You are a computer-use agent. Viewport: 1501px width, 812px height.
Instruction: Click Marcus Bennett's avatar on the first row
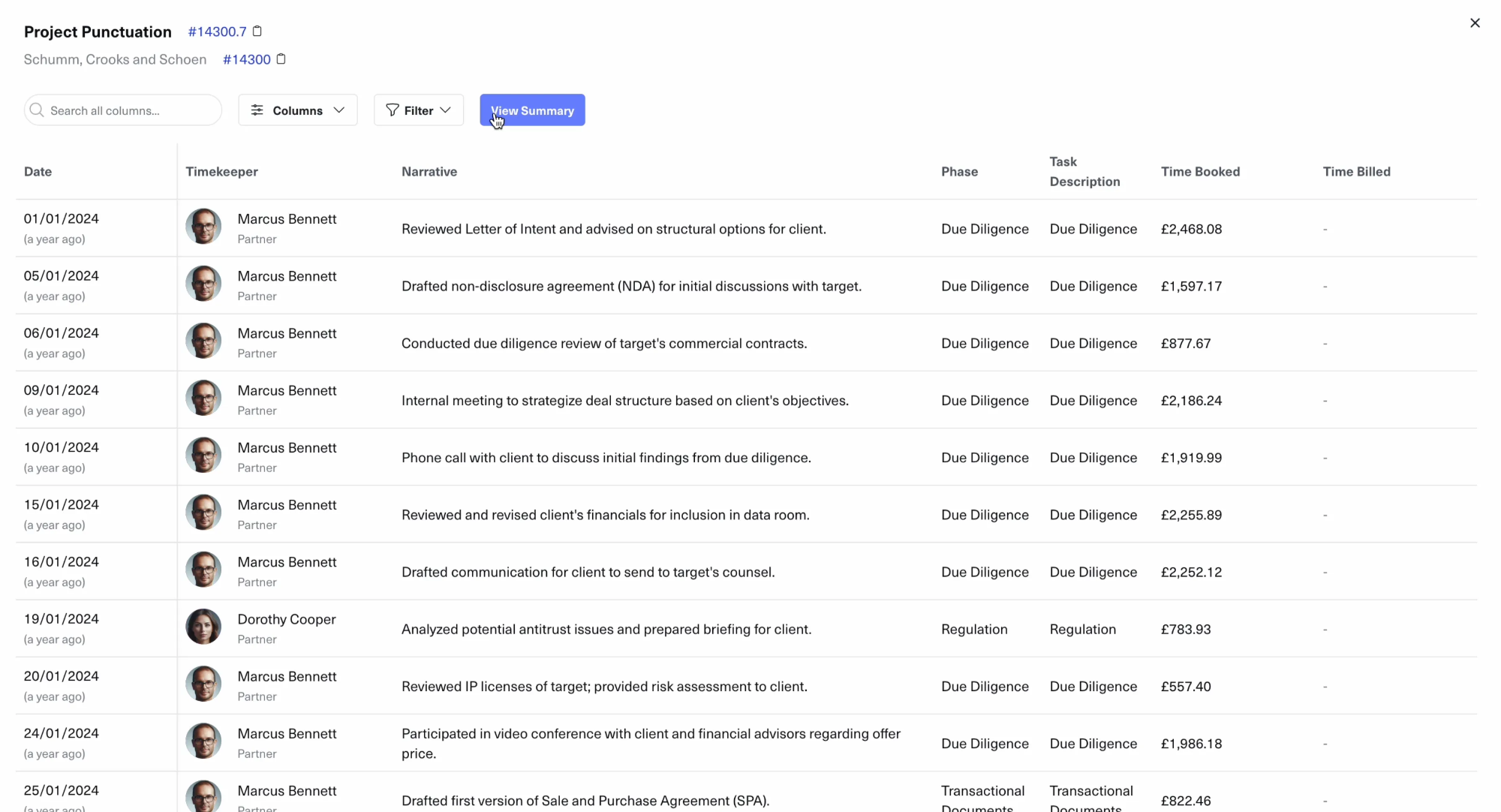tap(203, 226)
